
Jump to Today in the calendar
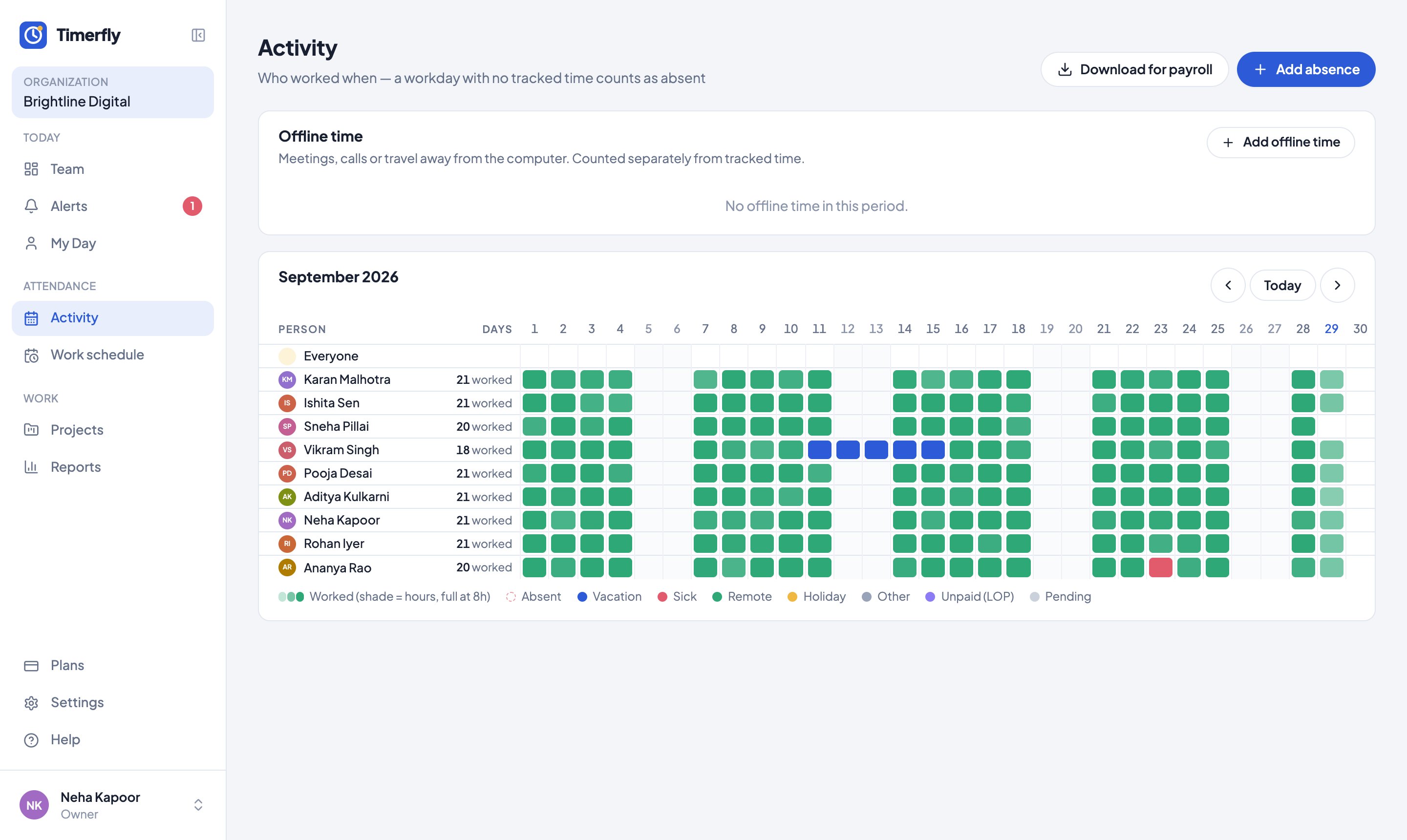pyautogui.click(x=1282, y=285)
